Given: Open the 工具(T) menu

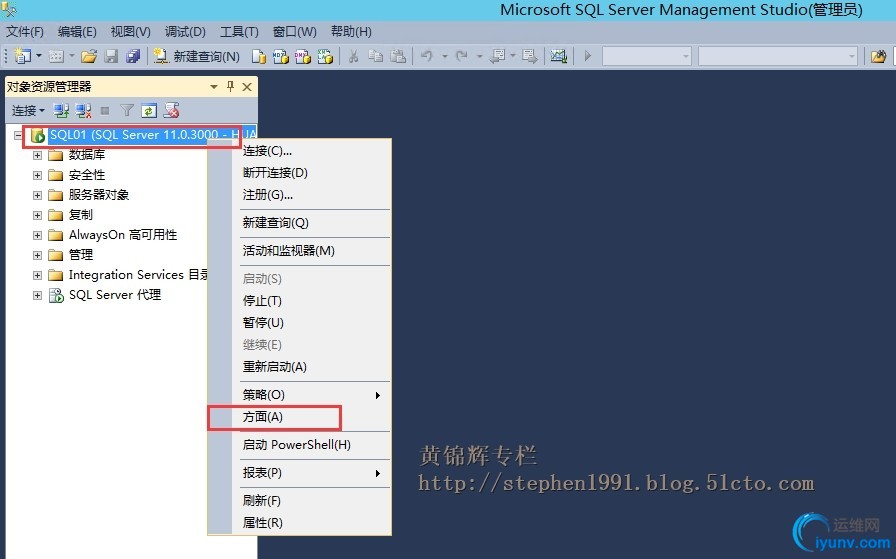Looking at the screenshot, I should 239,31.
